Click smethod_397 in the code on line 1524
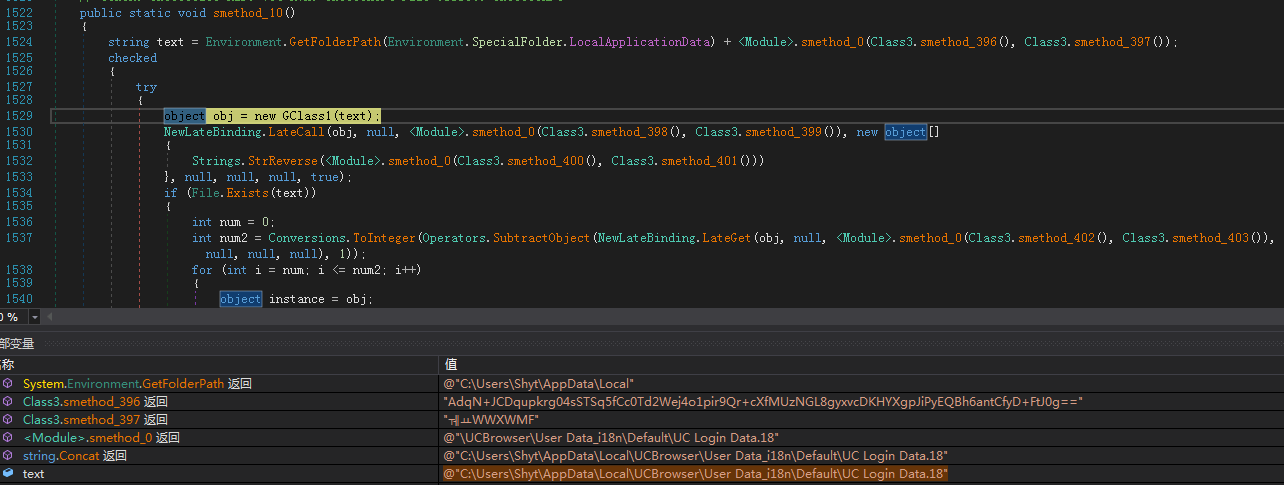Screen dimensions: 1284x485 (1112, 42)
